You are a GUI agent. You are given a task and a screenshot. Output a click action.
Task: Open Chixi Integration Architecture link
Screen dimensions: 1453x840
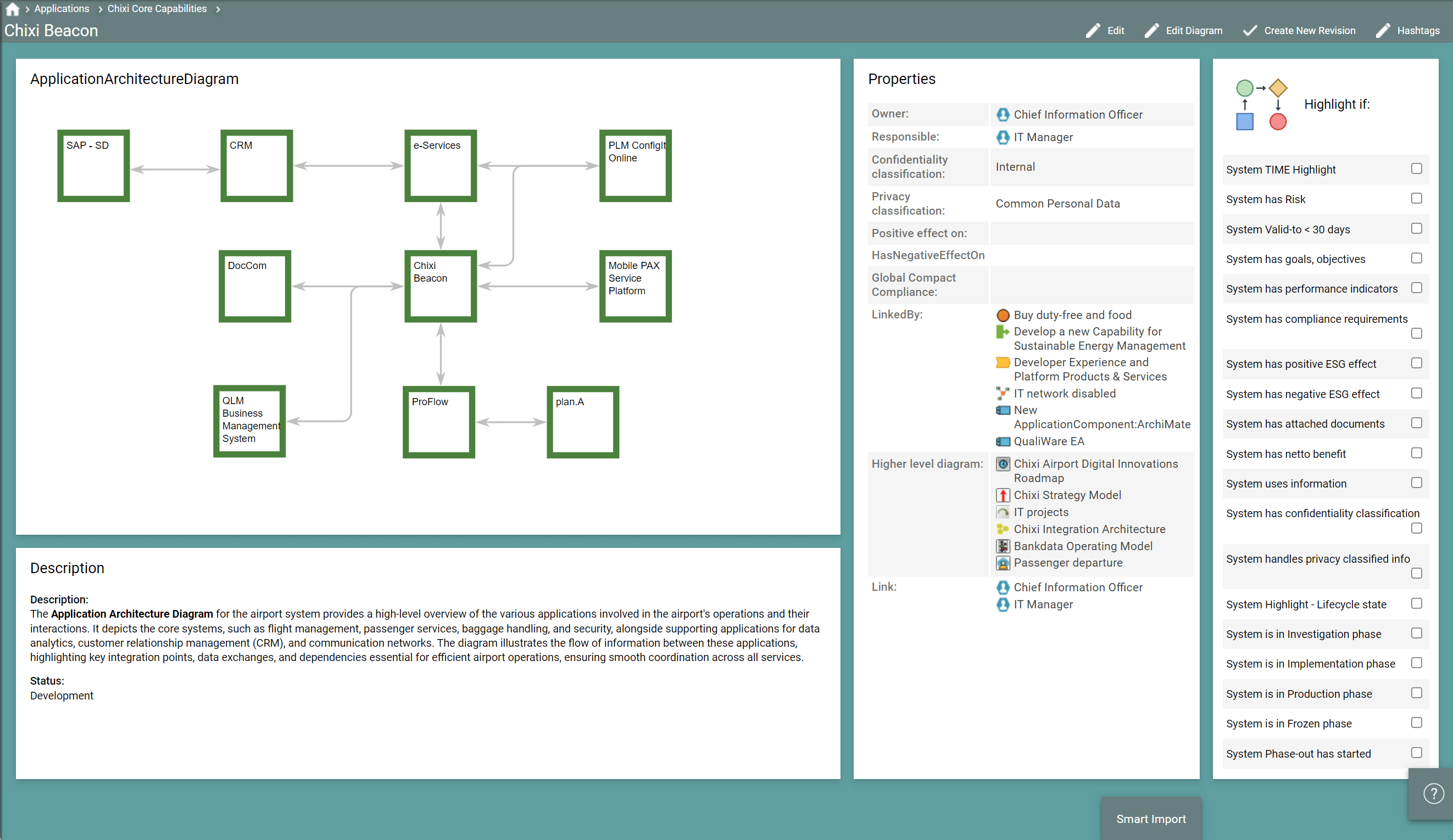point(1089,529)
